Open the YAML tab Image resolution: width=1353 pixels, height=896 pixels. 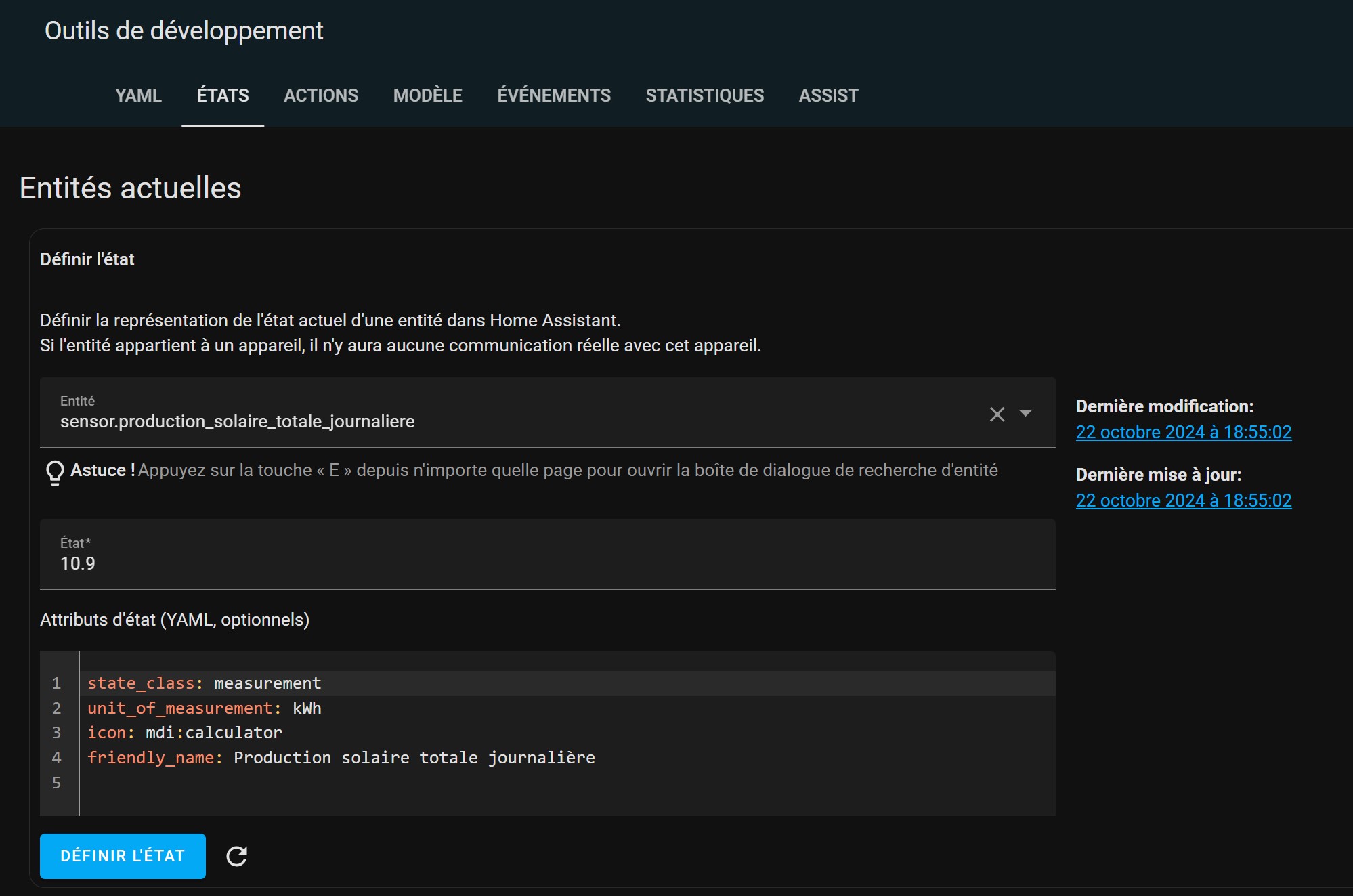coord(138,95)
